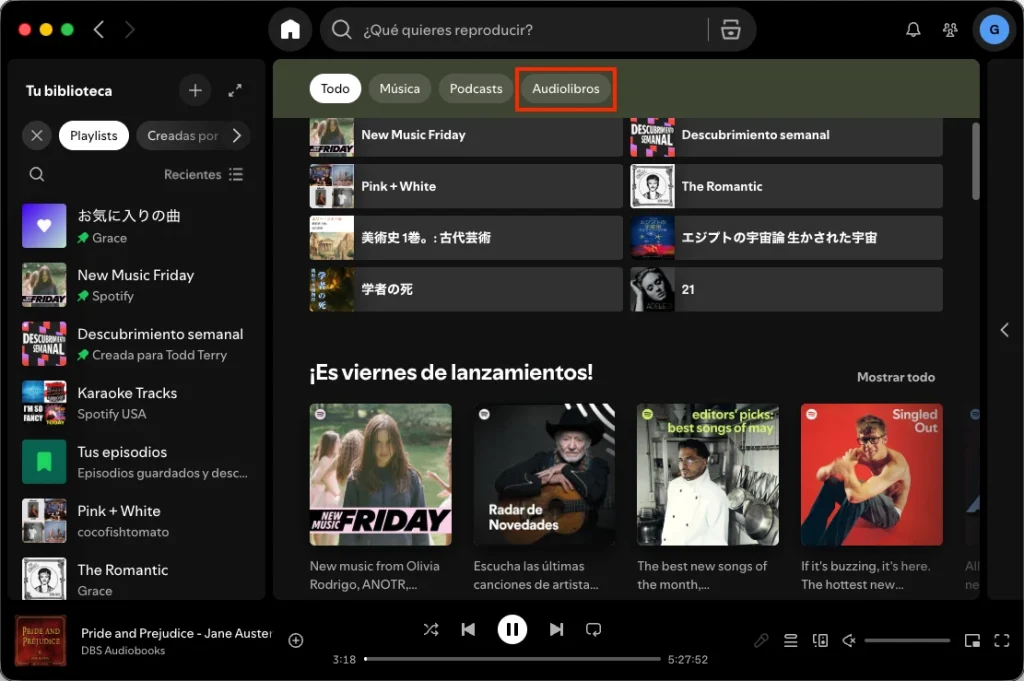1024x681 pixels.
Task: Enter fullscreen mode icon
Action: coord(1002,641)
